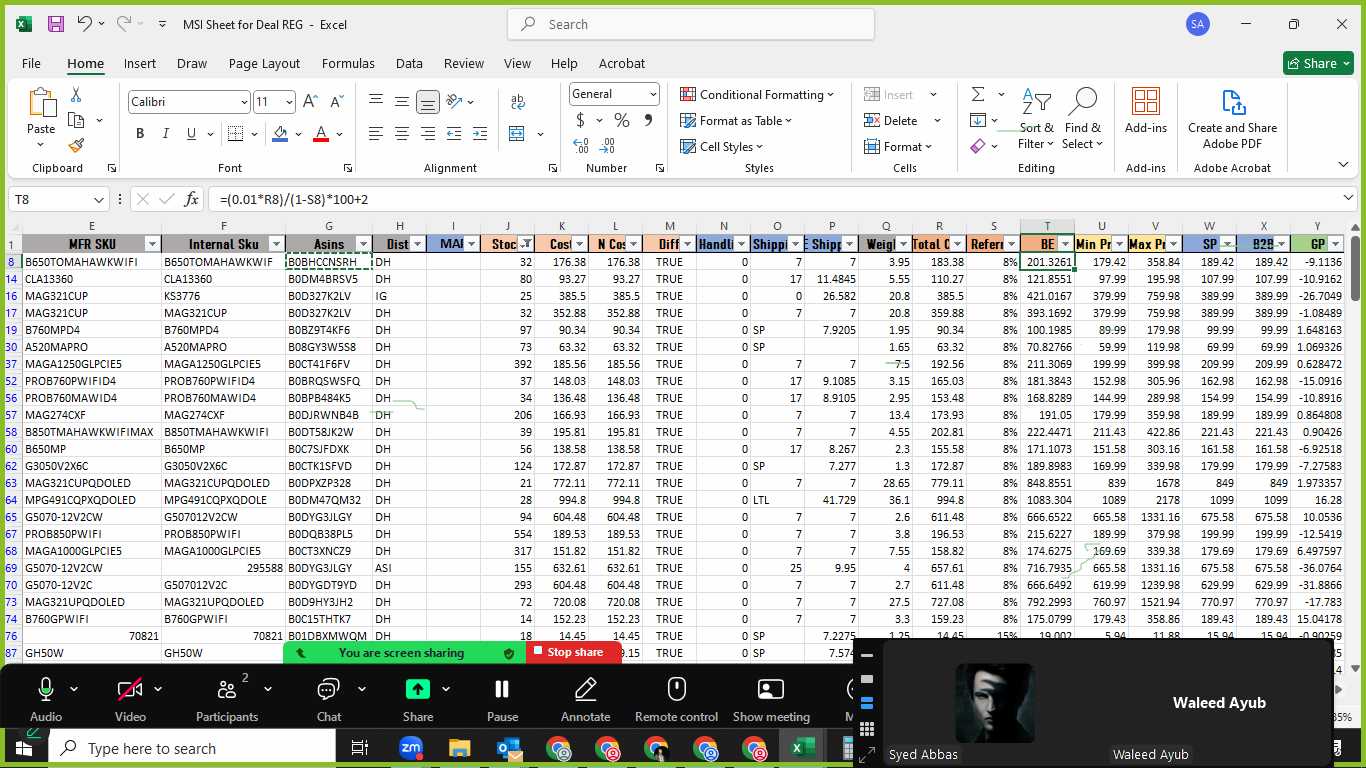Click the Decrease Decimal icon
Image resolution: width=1366 pixels, height=768 pixels.
tap(609, 146)
